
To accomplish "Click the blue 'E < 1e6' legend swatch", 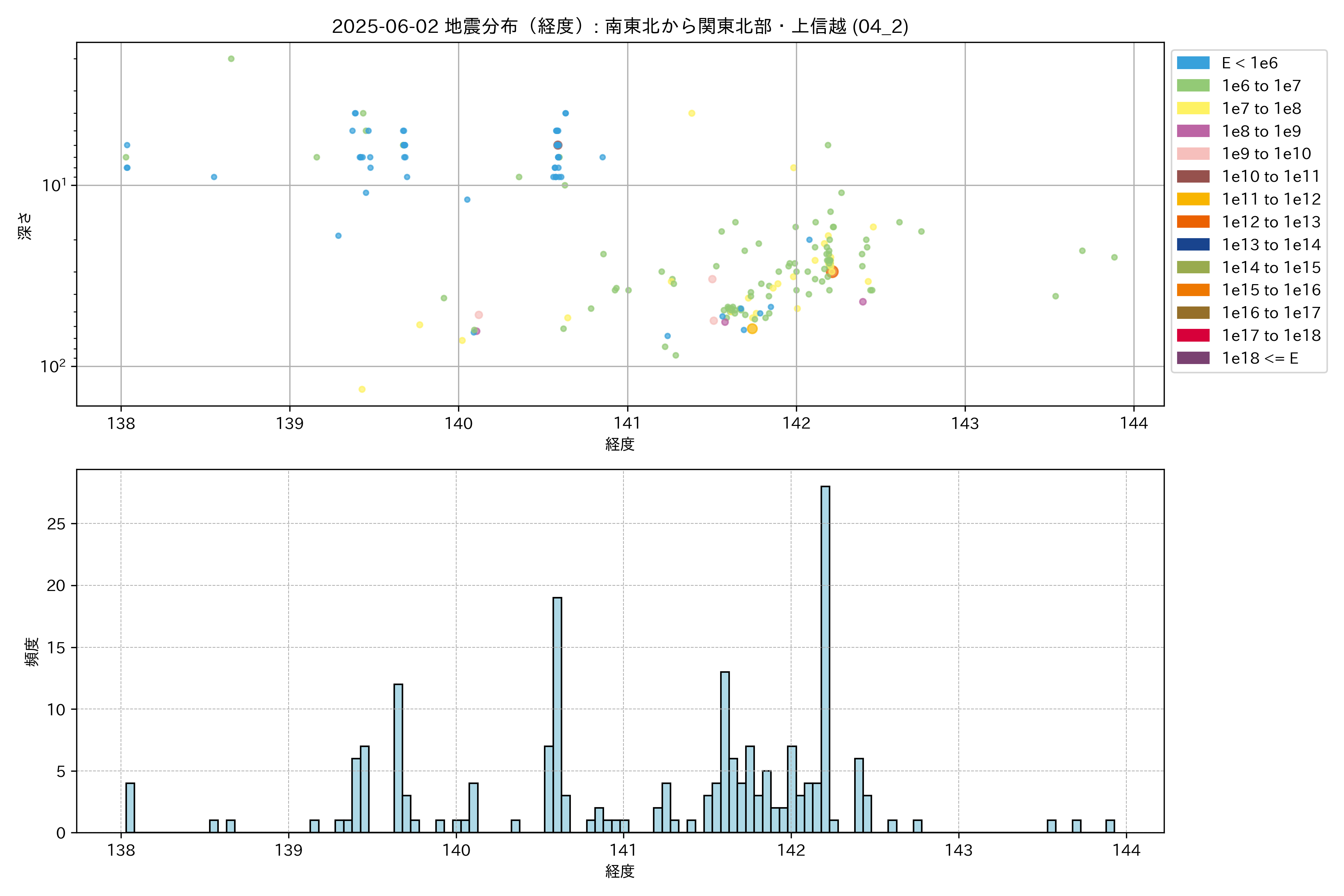I will (1192, 63).
